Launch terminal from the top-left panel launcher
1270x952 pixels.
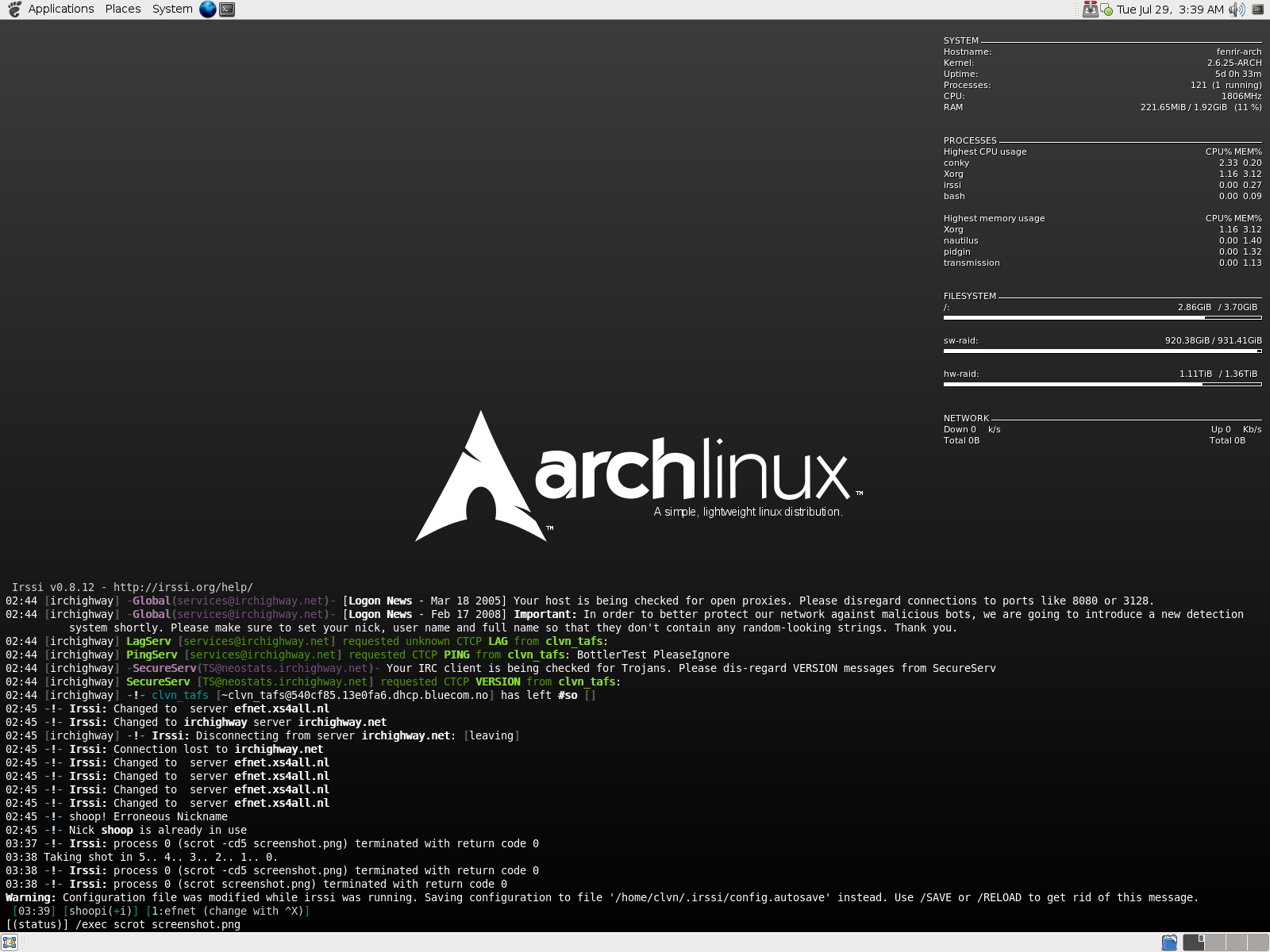[227, 10]
